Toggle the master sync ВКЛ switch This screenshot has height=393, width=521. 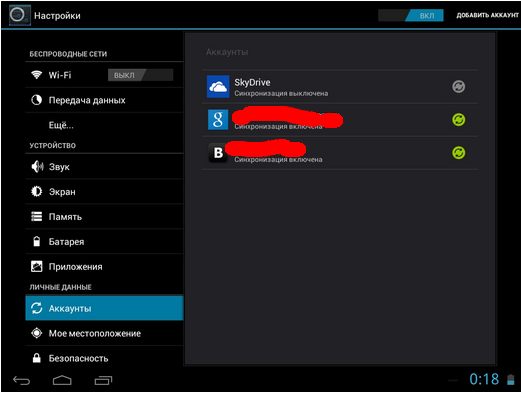[x=411, y=15]
